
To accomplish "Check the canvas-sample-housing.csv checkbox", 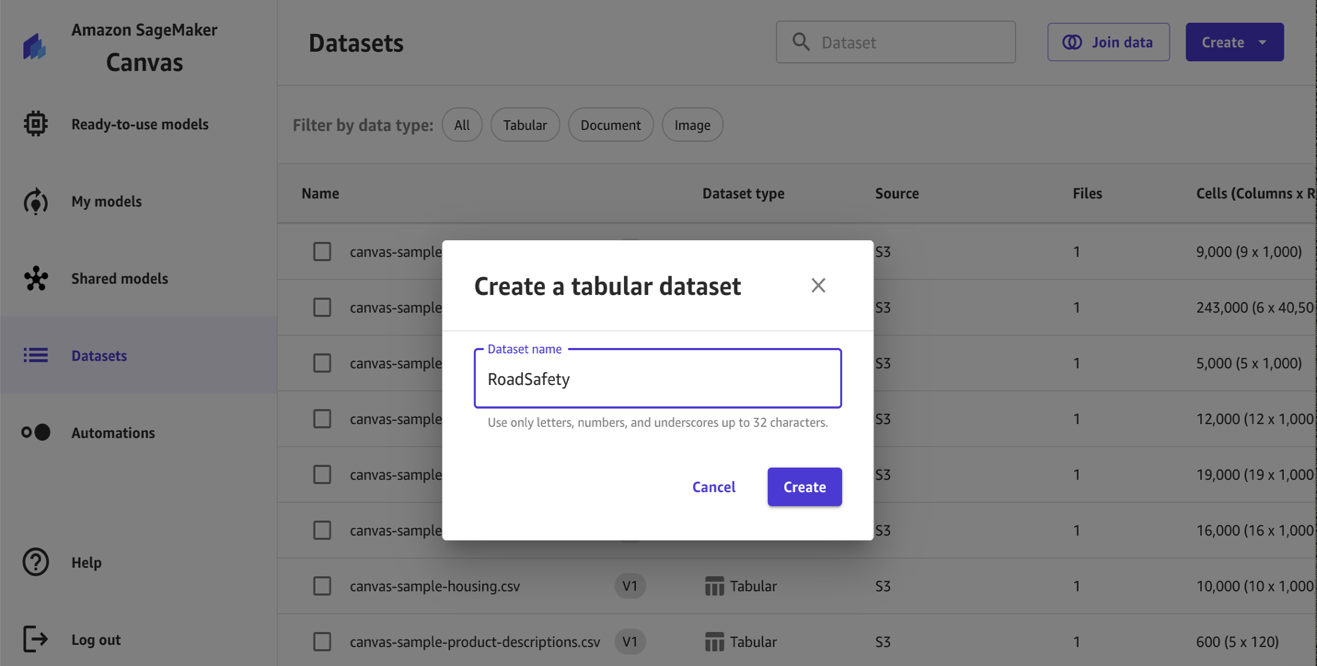I will click(322, 586).
